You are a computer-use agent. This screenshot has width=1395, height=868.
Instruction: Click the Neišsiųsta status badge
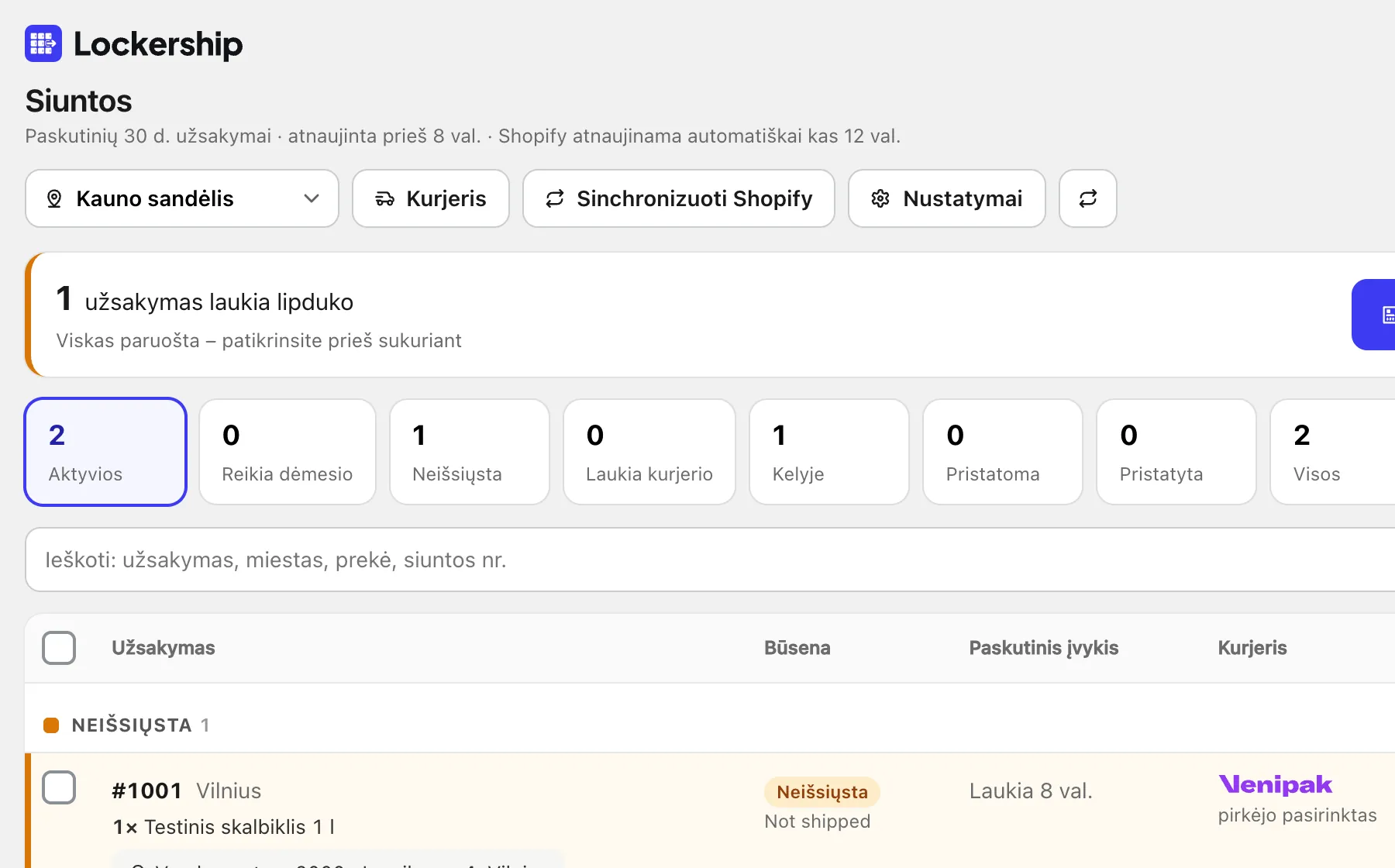click(x=822, y=792)
